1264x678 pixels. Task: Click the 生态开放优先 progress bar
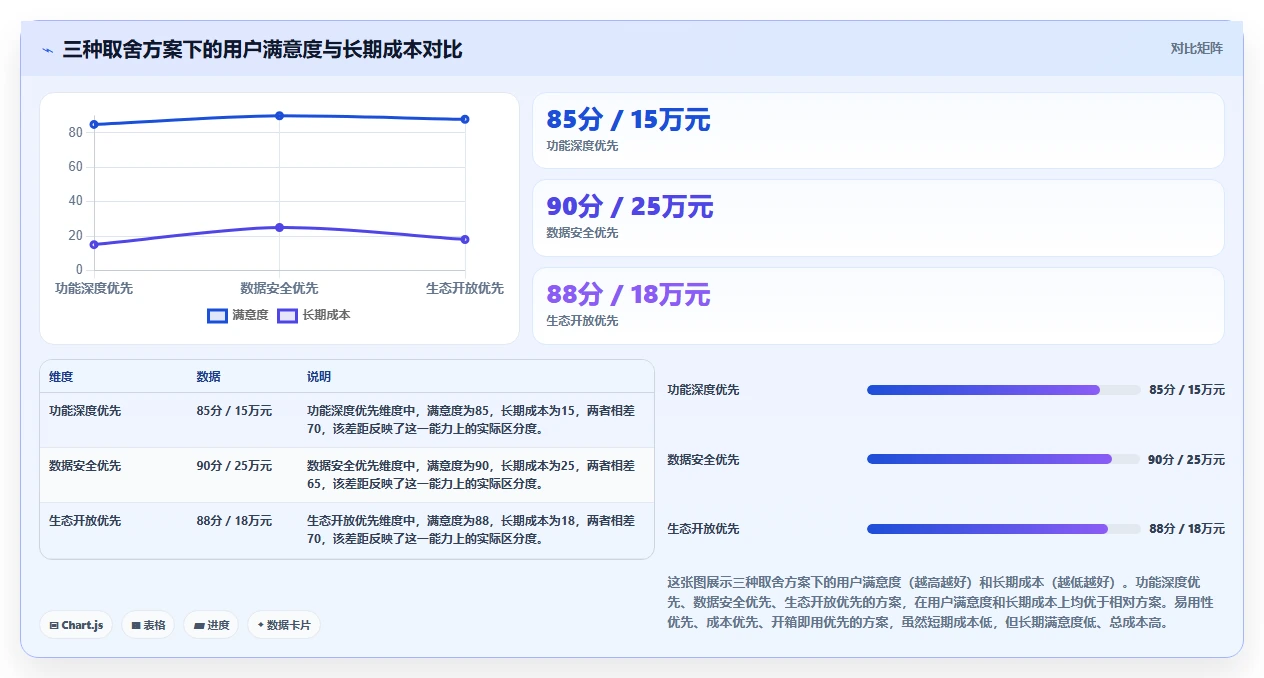pos(1003,529)
